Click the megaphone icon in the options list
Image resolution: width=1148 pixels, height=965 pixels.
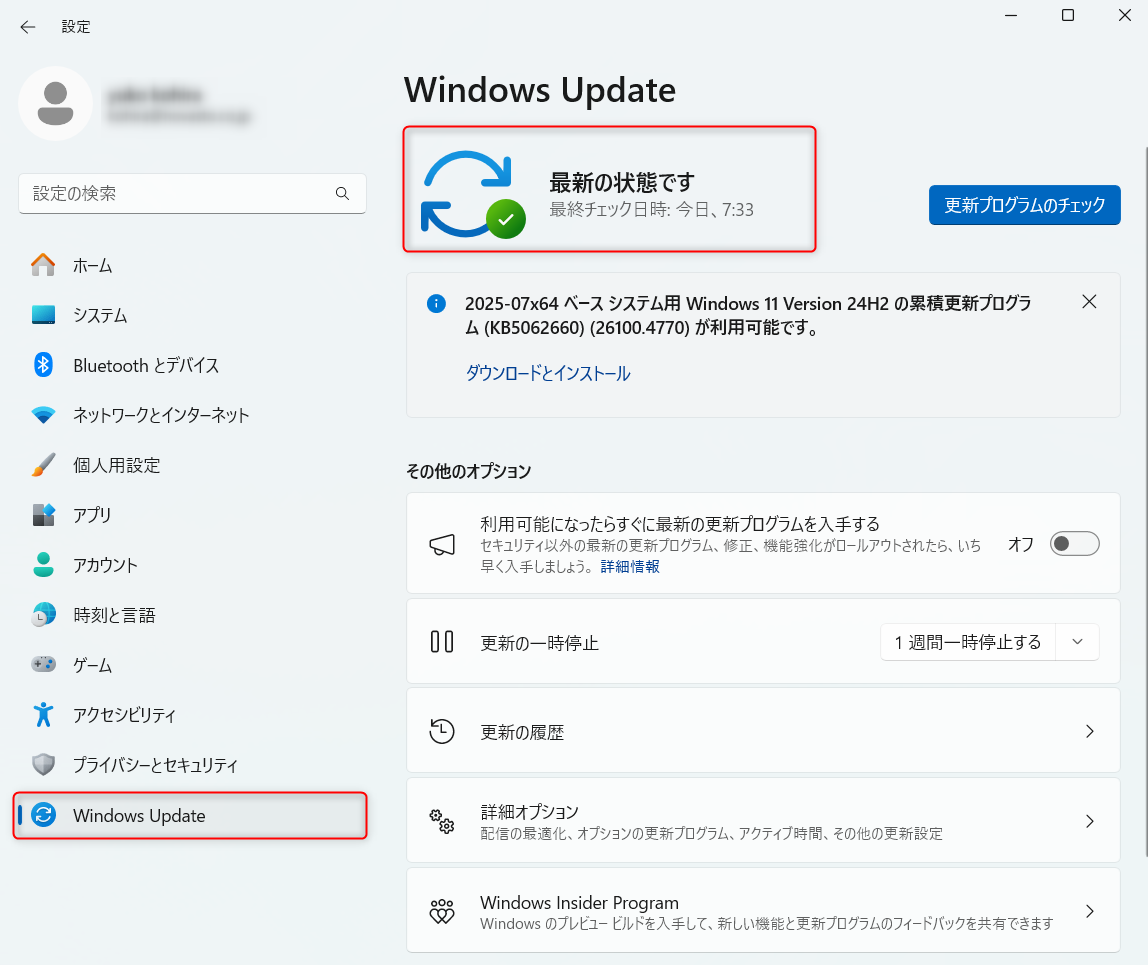click(442, 544)
